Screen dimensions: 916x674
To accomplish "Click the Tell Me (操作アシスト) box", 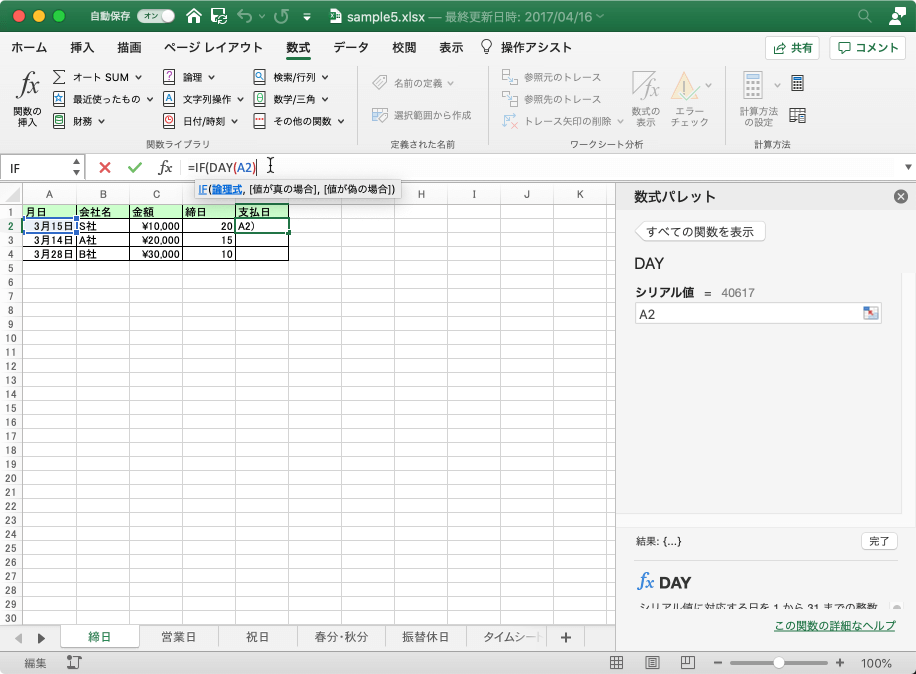I will pyautogui.click(x=526, y=47).
